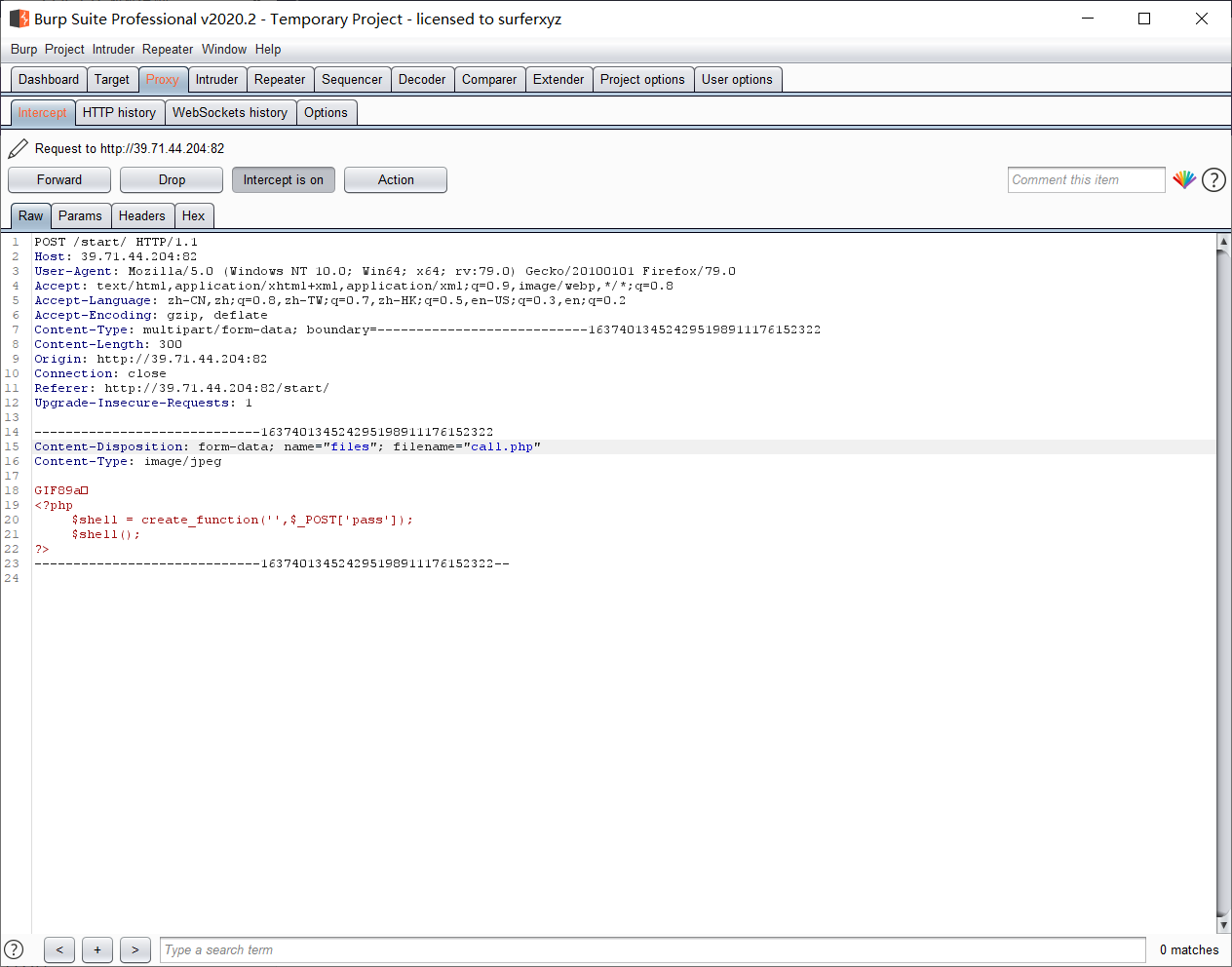Click the filename value "call.php"
This screenshot has width=1232, height=967.
click(x=502, y=447)
